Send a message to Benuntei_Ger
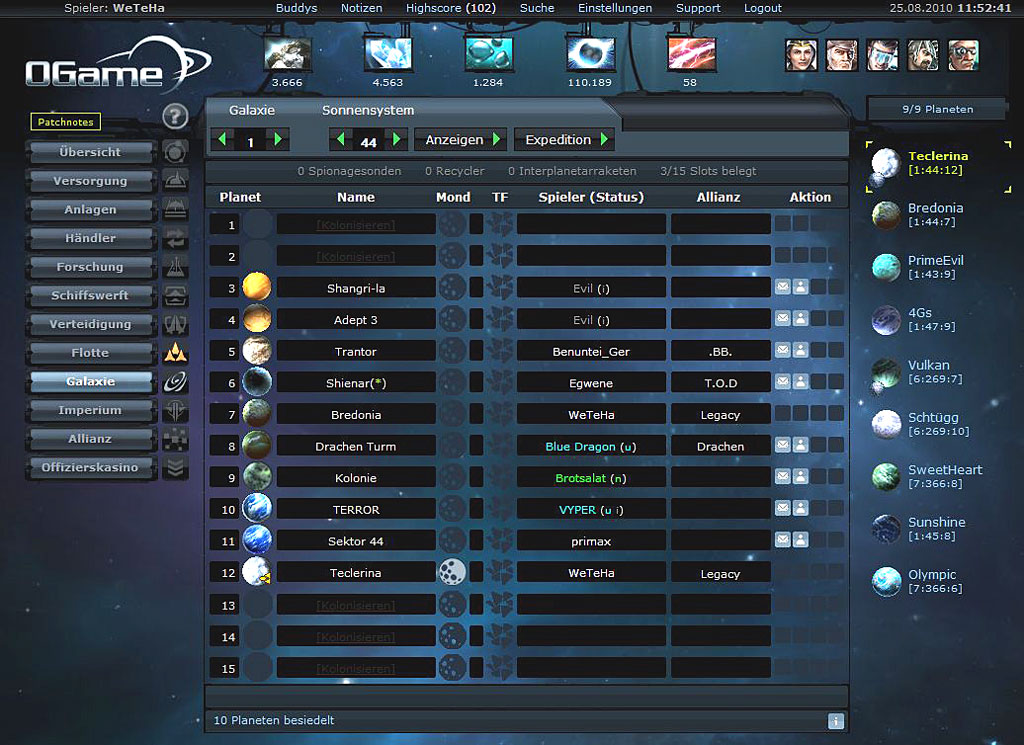The height and width of the screenshot is (745, 1024). (x=782, y=350)
